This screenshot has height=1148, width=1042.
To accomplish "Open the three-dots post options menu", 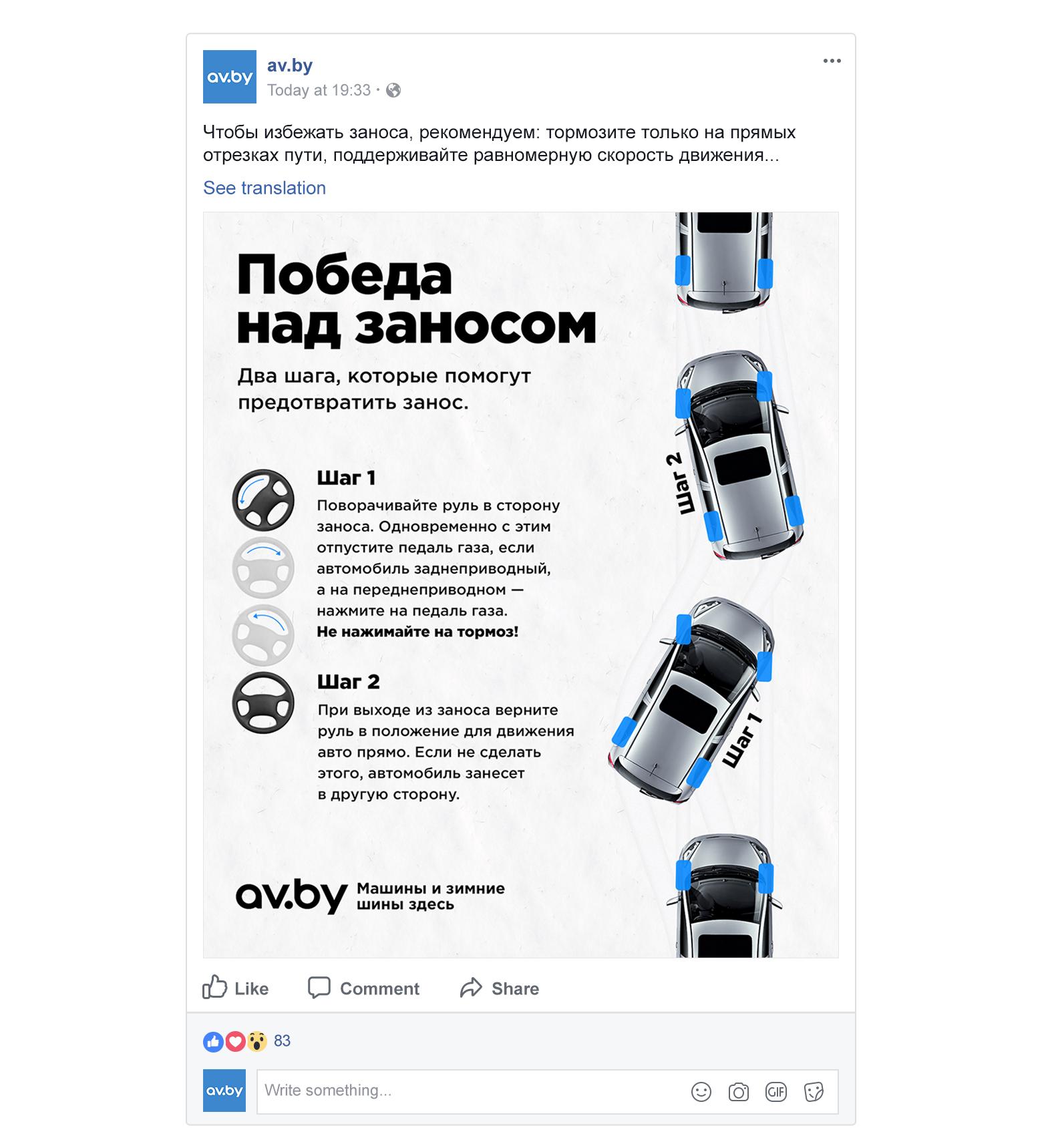I will [x=832, y=61].
